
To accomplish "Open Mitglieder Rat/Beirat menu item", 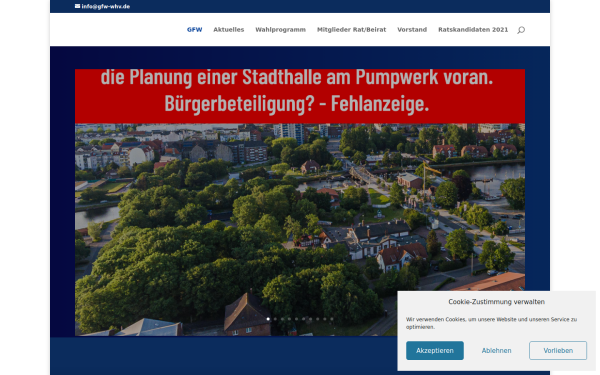I will 351,29.
